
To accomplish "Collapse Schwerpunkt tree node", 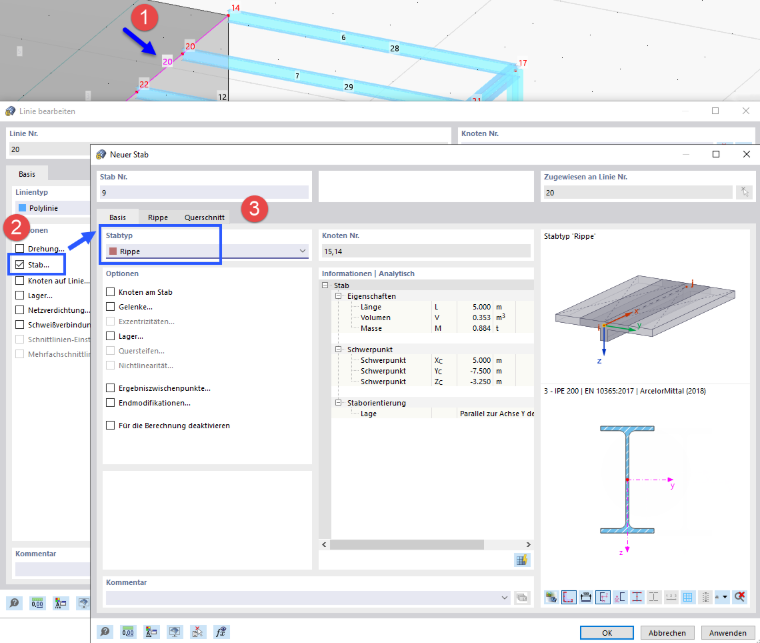I will 338,349.
